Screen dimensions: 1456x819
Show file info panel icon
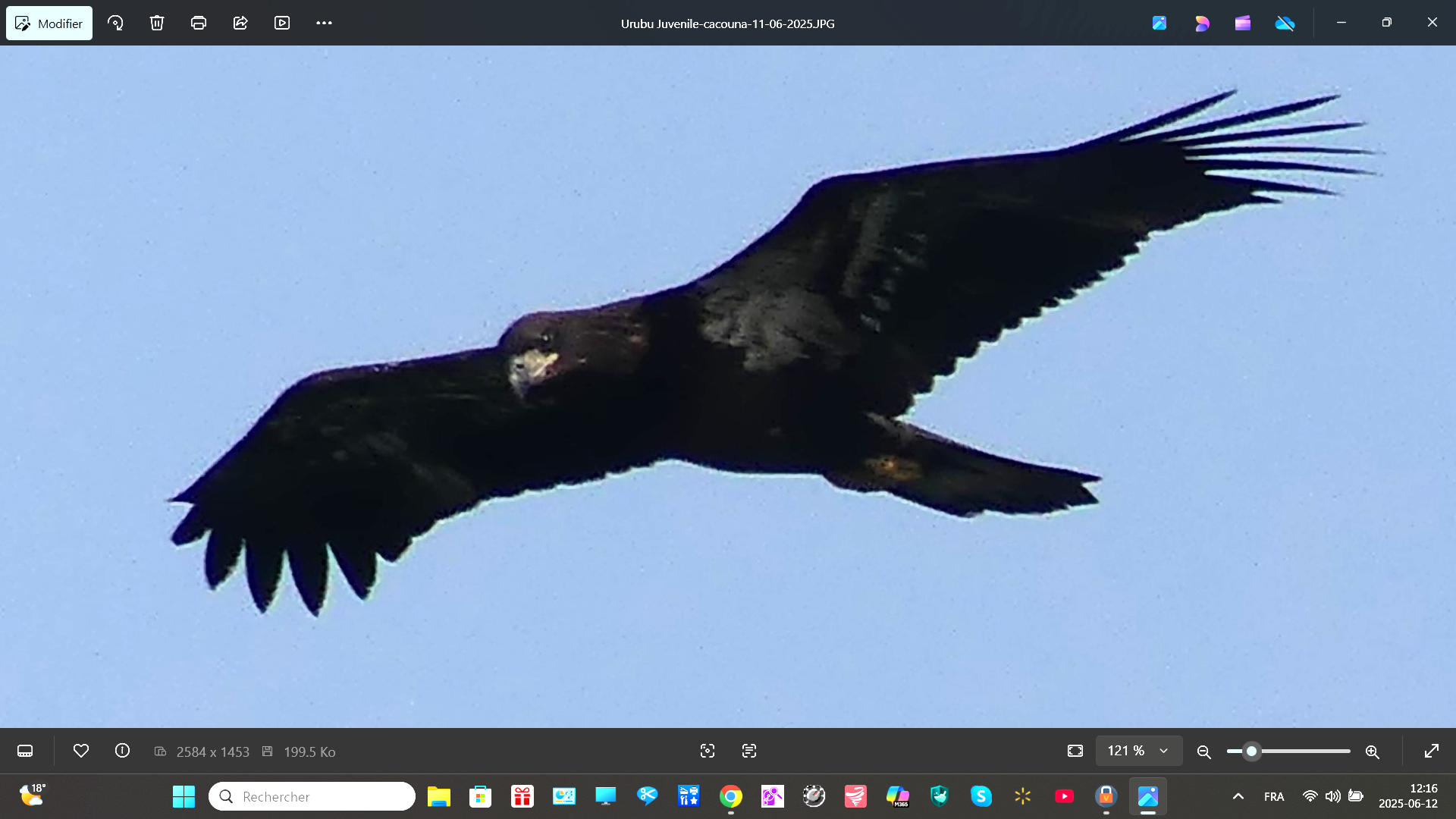122,751
